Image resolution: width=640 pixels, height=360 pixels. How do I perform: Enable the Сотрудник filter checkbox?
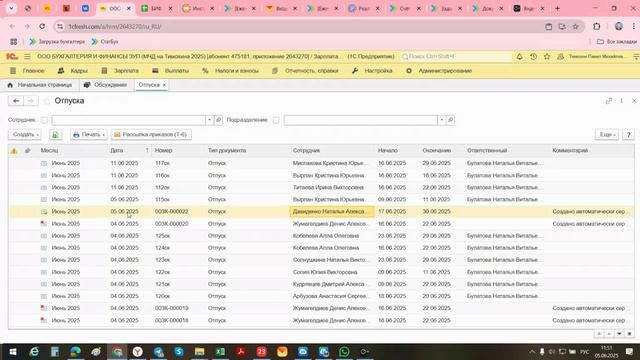(44, 120)
